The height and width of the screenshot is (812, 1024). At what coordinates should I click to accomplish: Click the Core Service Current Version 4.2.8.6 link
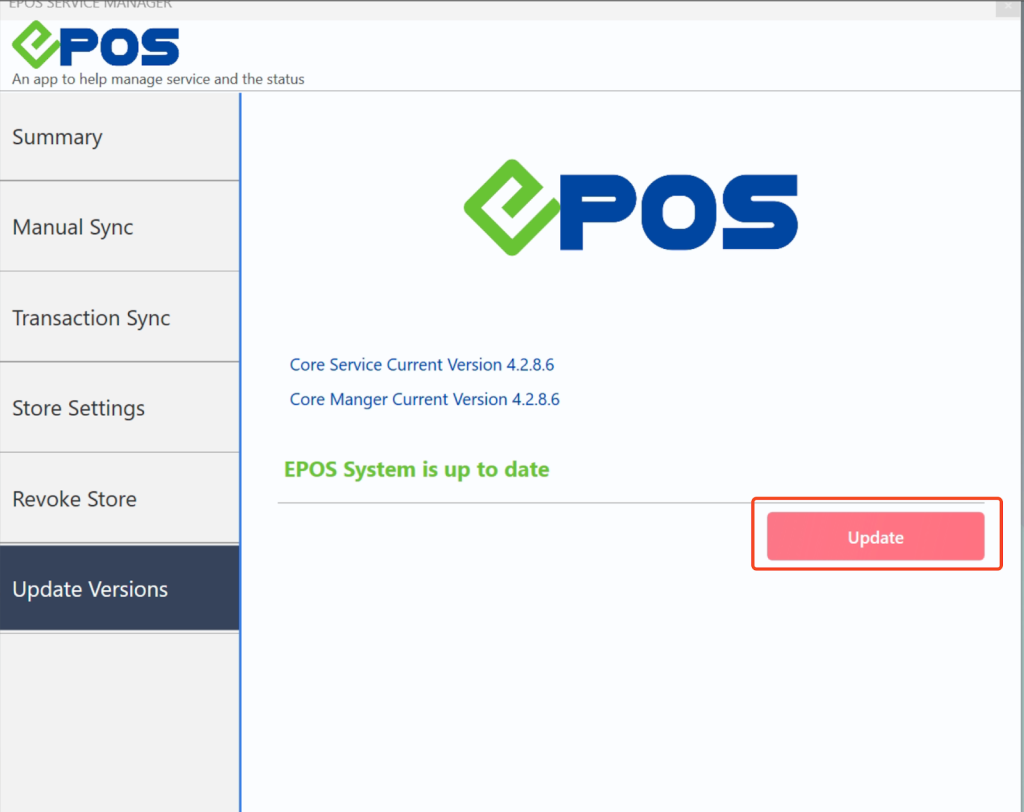coord(421,364)
